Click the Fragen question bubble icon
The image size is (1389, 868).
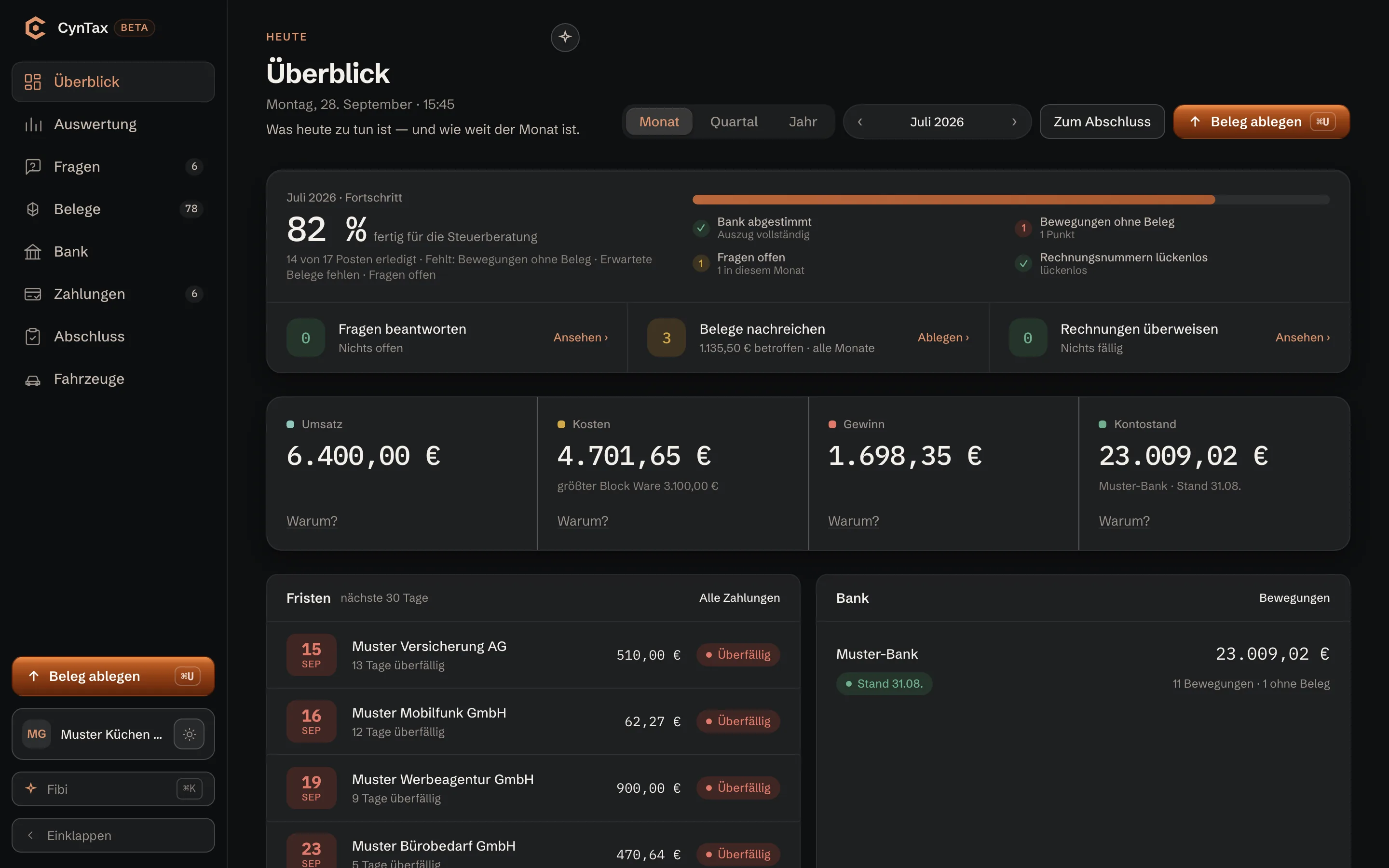click(x=33, y=166)
